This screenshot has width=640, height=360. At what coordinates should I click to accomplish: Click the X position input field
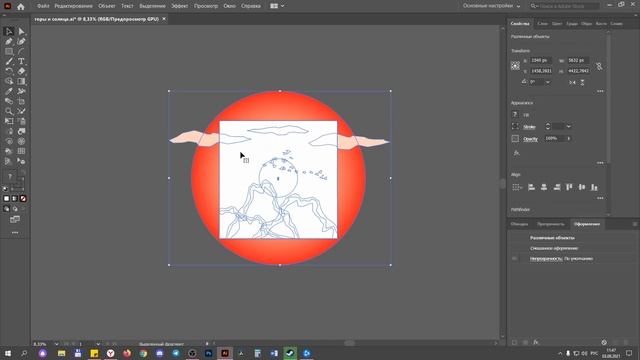[541, 60]
